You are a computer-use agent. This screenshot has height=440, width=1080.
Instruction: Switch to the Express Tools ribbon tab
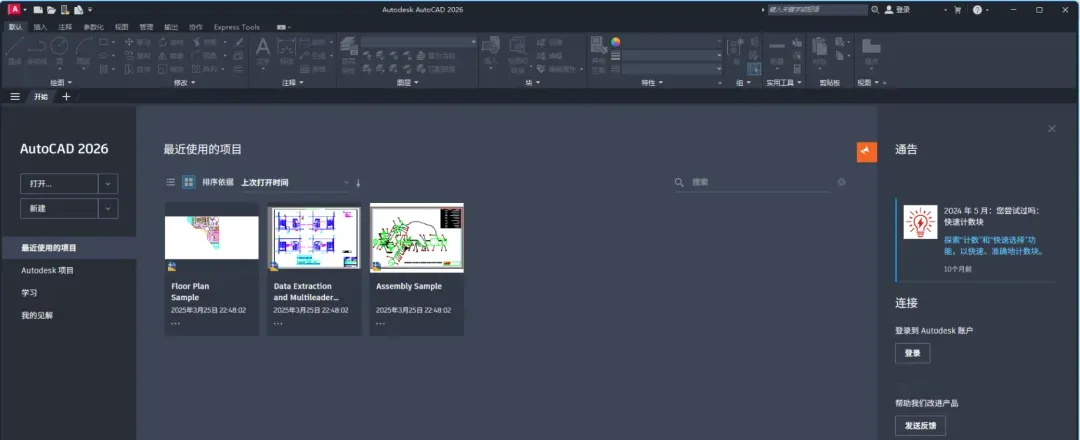coord(236,28)
